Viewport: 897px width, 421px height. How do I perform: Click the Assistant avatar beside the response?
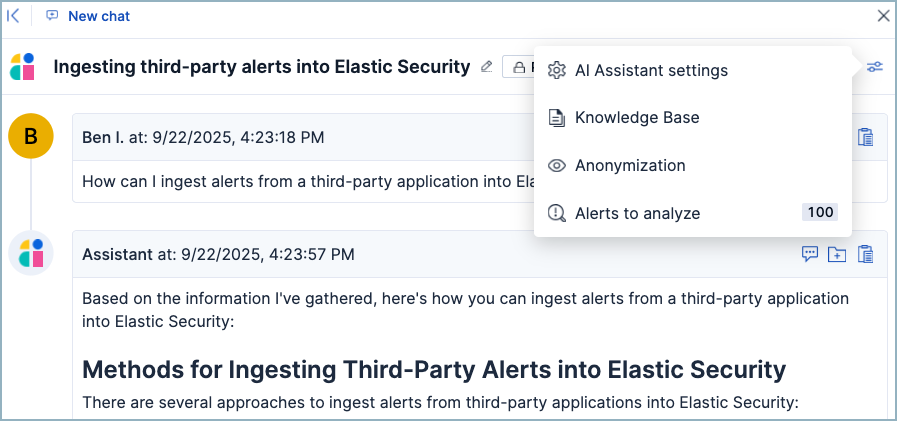click(x=31, y=253)
